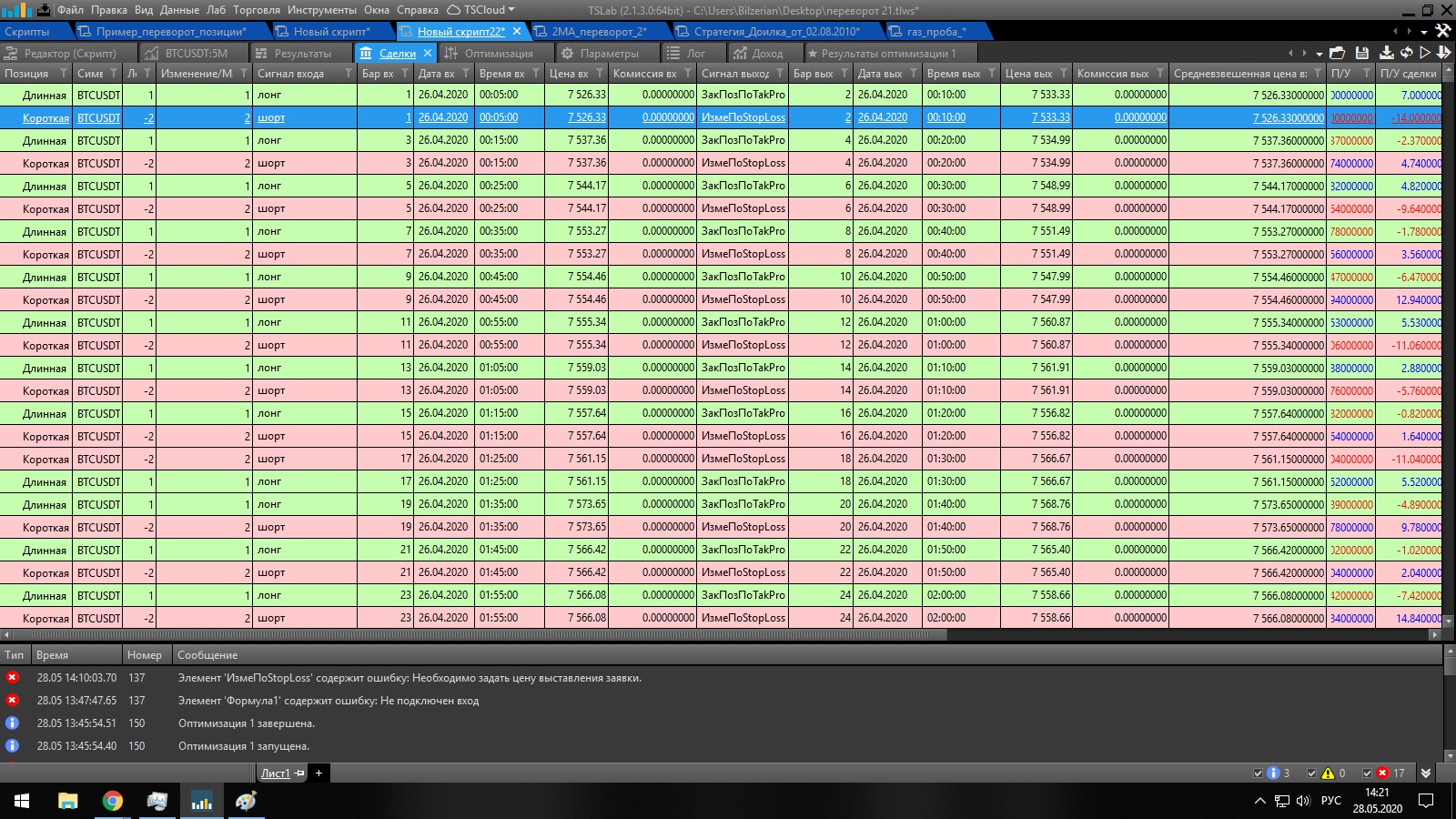This screenshot has height=819, width=1456.
Task: Click the BTCUSDT link in the selected row
Action: coord(98,117)
